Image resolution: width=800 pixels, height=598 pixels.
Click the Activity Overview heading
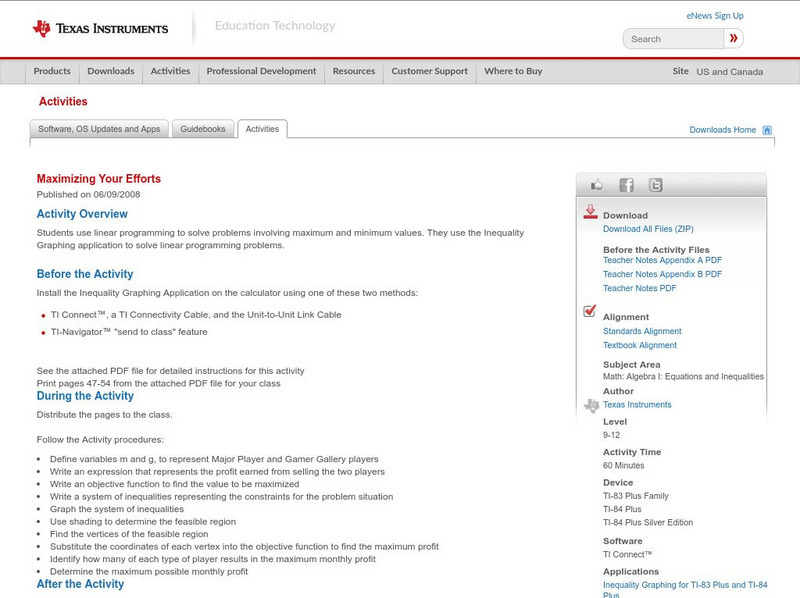(x=82, y=214)
